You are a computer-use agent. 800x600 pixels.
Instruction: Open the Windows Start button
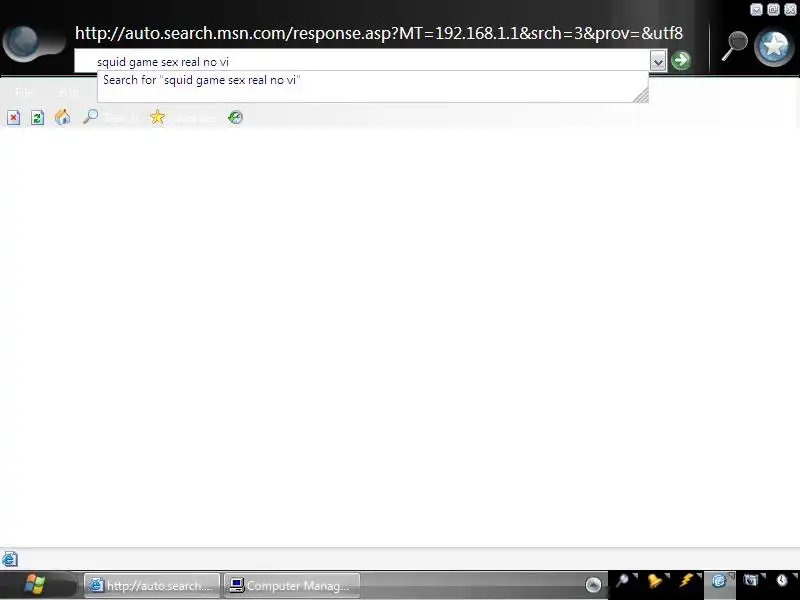pyautogui.click(x=35, y=584)
